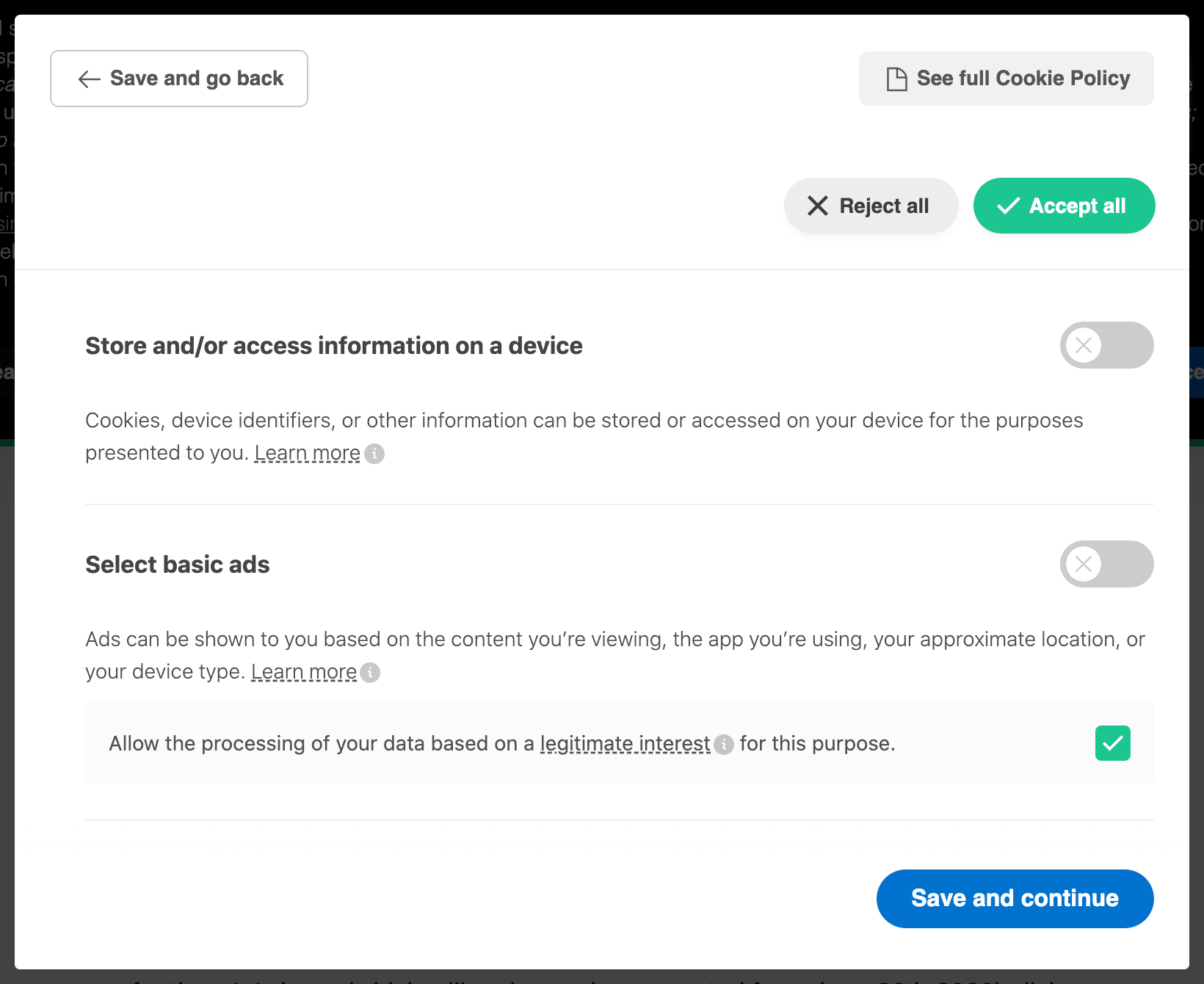1204x984 pixels.
Task: Click the info icon after the first Learn more
Action: click(x=375, y=454)
